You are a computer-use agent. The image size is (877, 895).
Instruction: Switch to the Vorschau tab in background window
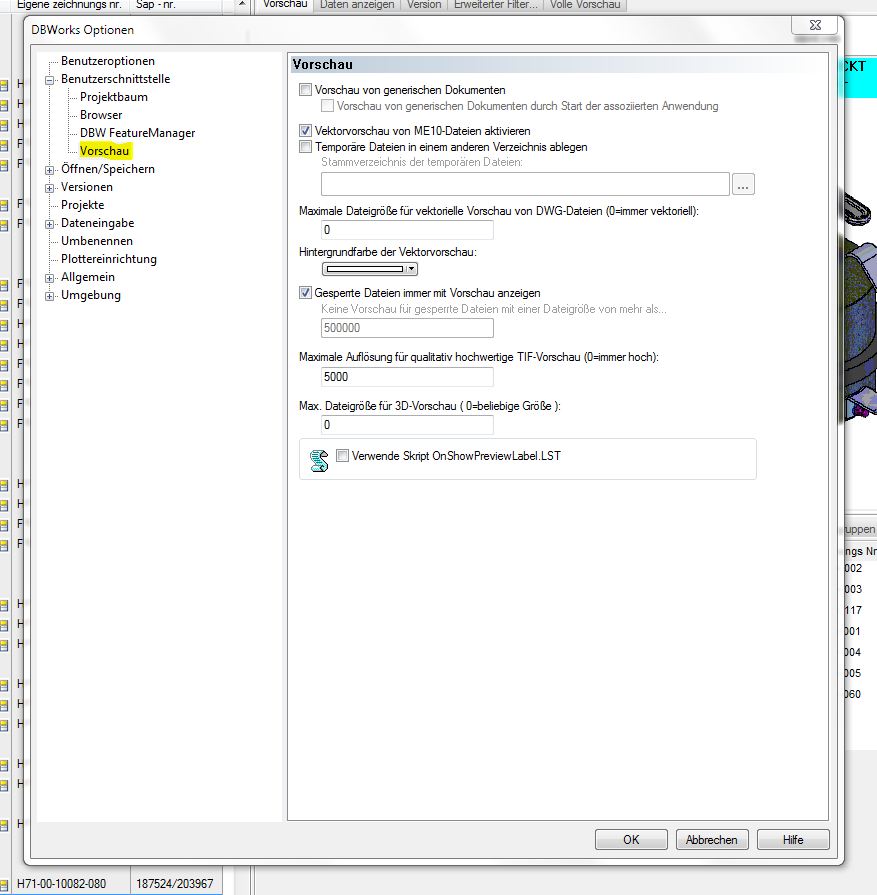click(285, 5)
